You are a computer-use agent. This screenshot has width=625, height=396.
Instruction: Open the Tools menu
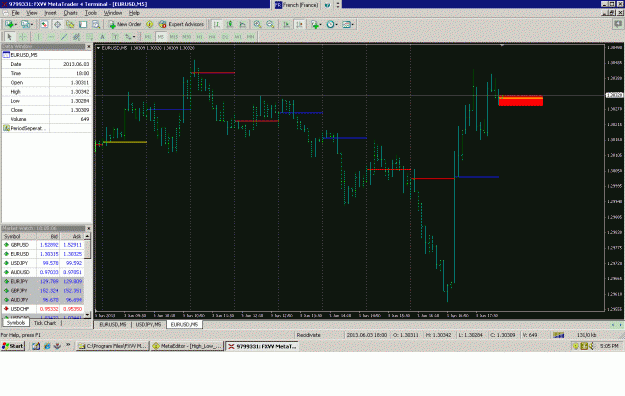pyautogui.click(x=91, y=13)
